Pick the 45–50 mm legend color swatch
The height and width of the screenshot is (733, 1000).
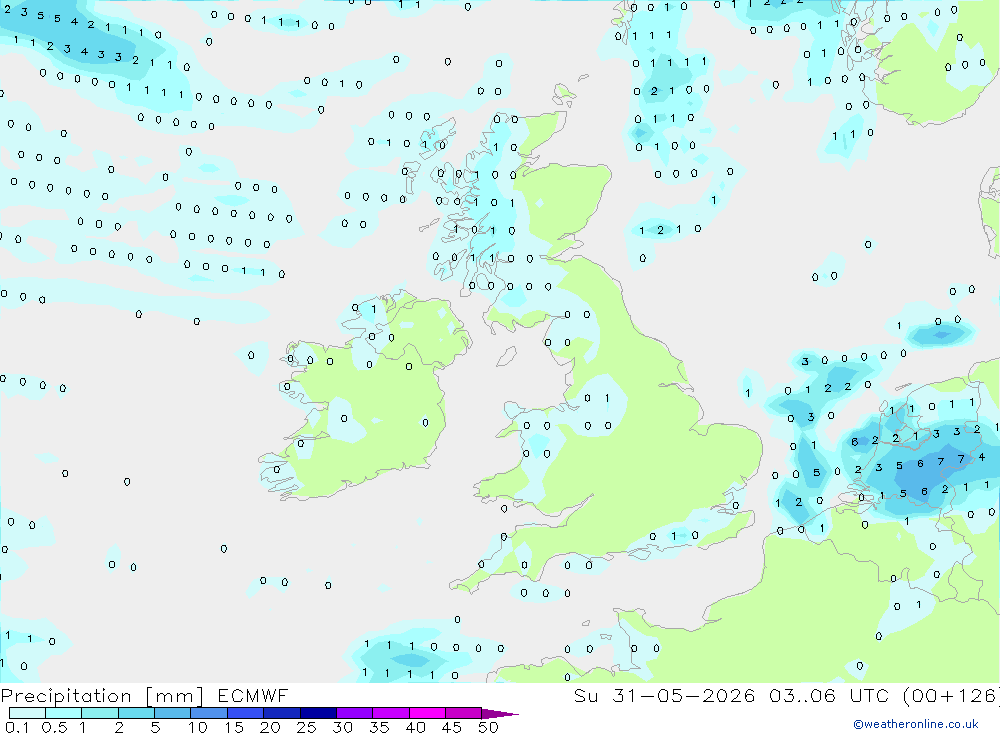(464, 713)
